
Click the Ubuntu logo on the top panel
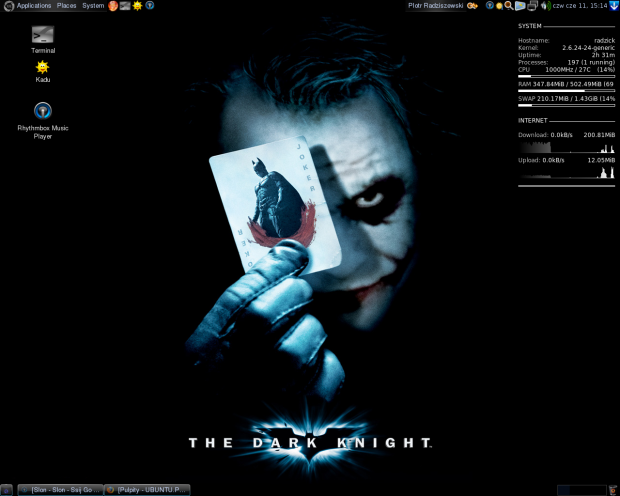point(9,6)
